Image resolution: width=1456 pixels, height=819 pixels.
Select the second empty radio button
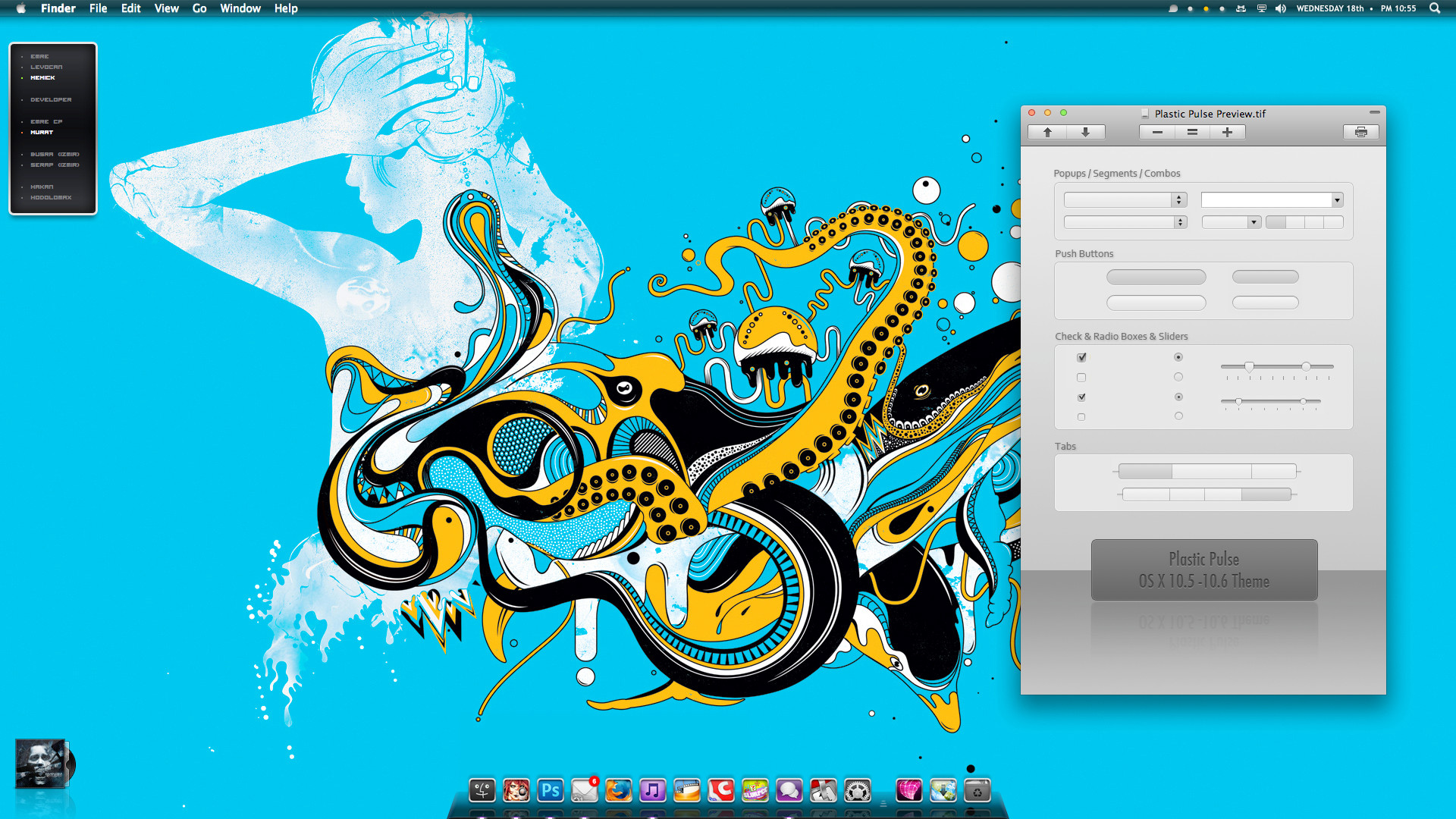1178,377
